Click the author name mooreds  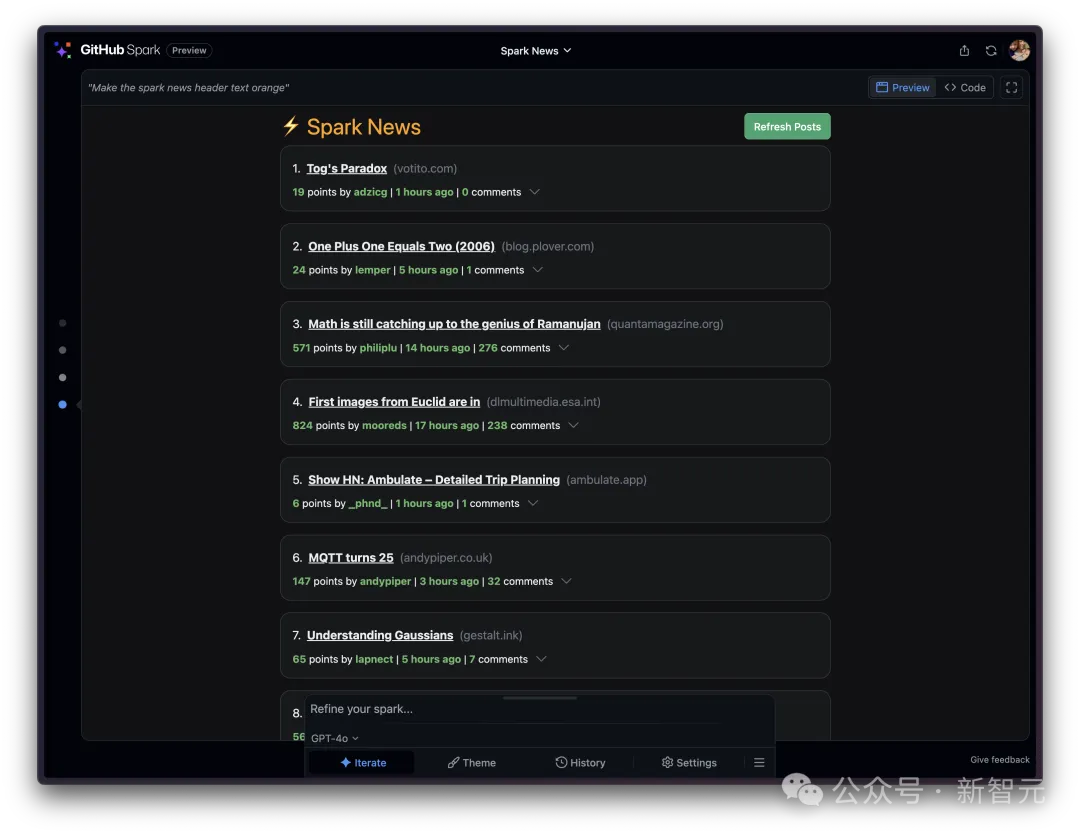tap(384, 426)
